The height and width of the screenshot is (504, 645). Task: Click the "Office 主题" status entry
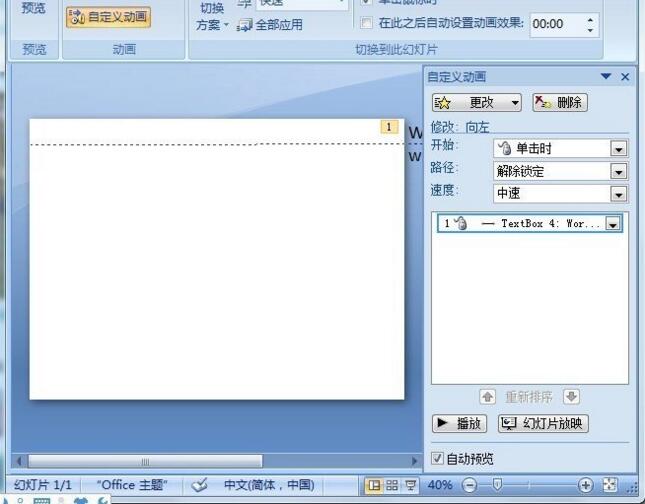point(132,485)
